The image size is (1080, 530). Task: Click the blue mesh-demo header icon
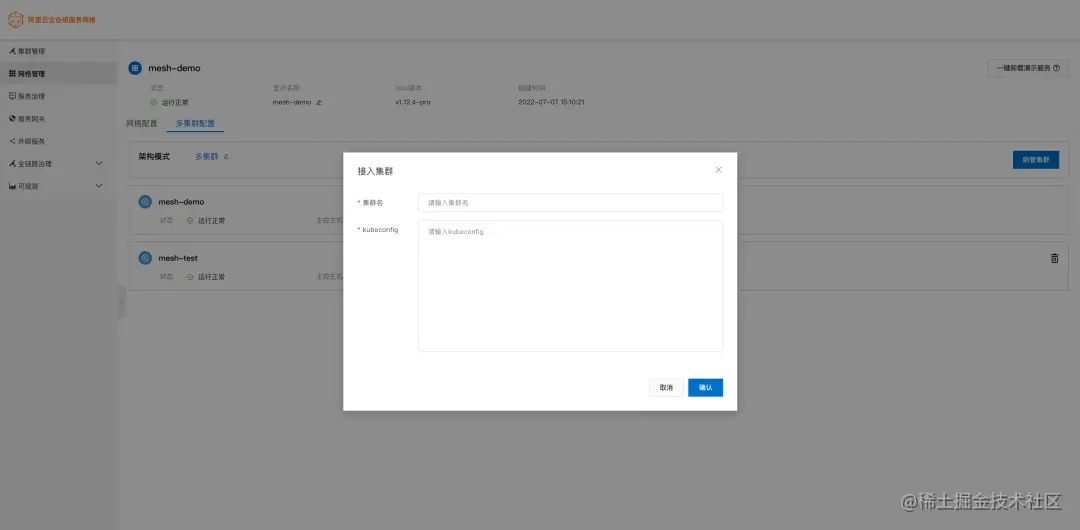pyautogui.click(x=135, y=68)
